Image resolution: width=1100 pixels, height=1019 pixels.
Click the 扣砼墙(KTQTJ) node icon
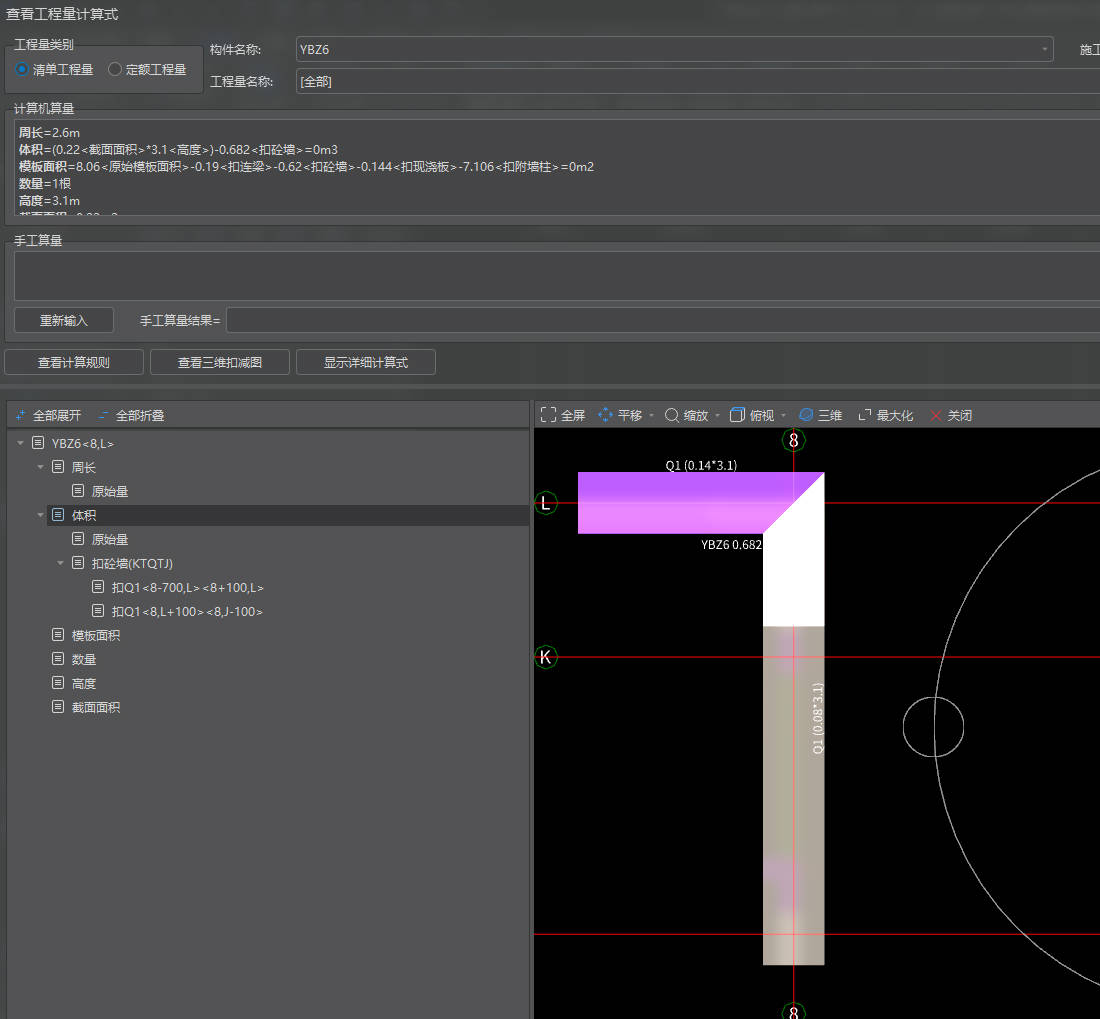click(x=78, y=563)
